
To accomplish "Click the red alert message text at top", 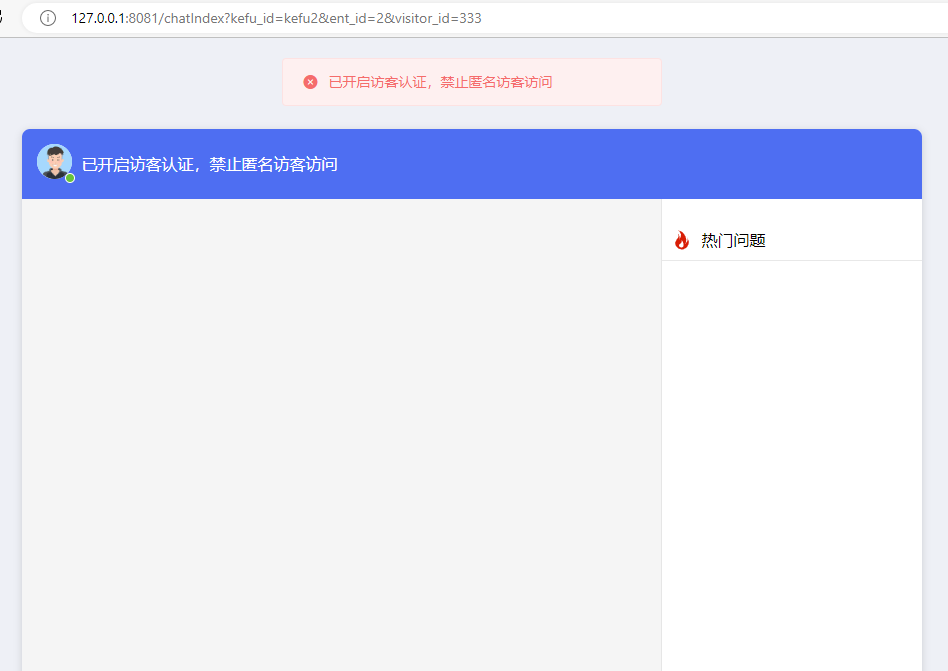I will (440, 82).
